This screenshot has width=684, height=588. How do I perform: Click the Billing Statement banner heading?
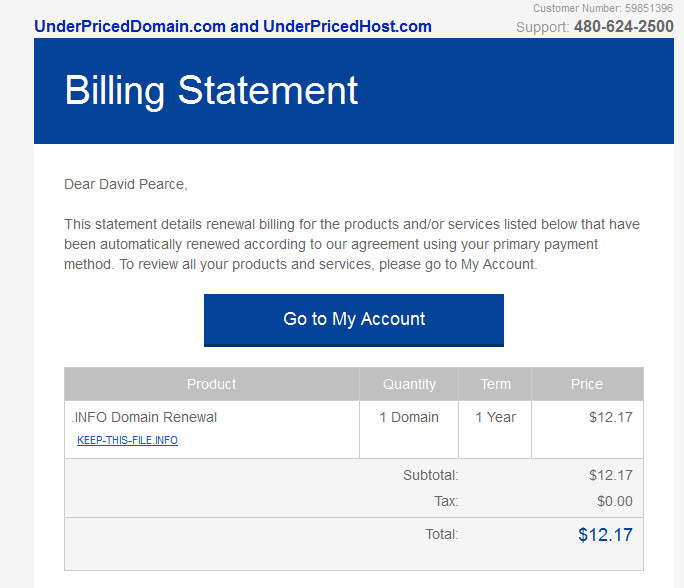pyautogui.click(x=211, y=91)
